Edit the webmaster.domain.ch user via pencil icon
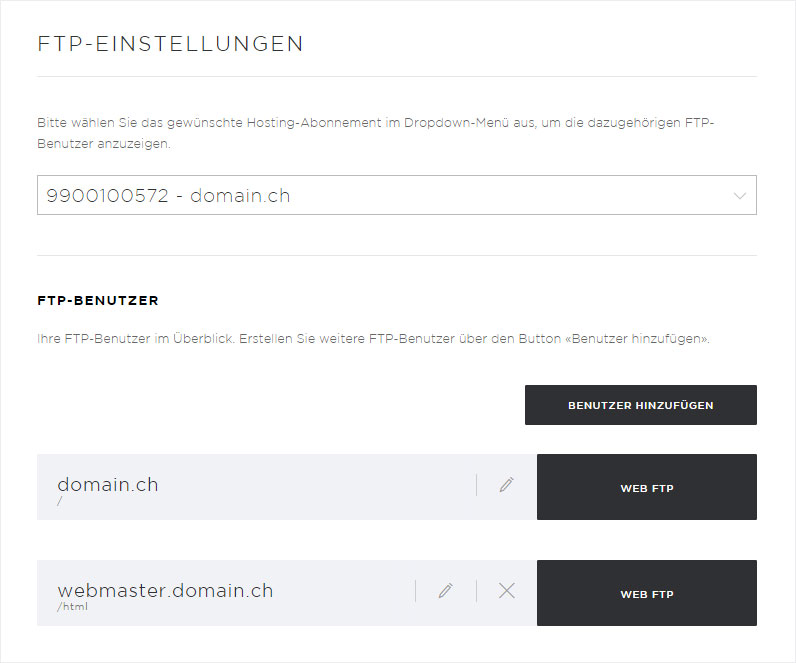The width and height of the screenshot is (796, 663). click(445, 591)
